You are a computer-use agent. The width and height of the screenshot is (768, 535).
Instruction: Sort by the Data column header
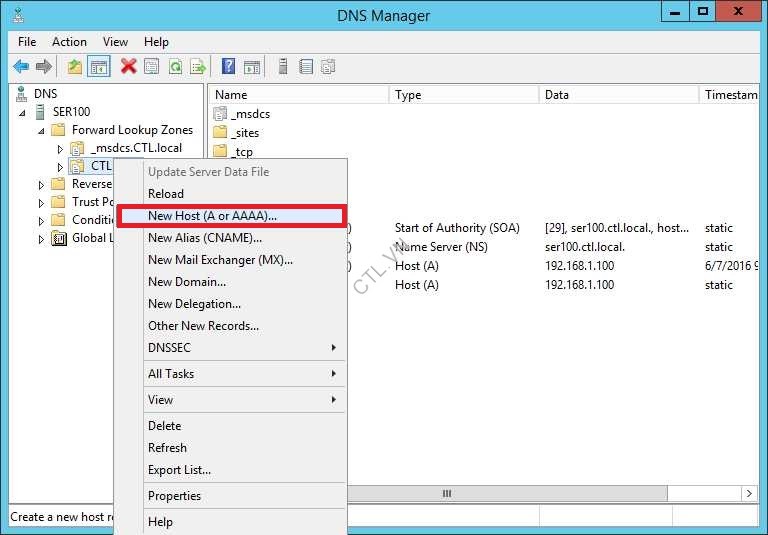[x=619, y=95]
